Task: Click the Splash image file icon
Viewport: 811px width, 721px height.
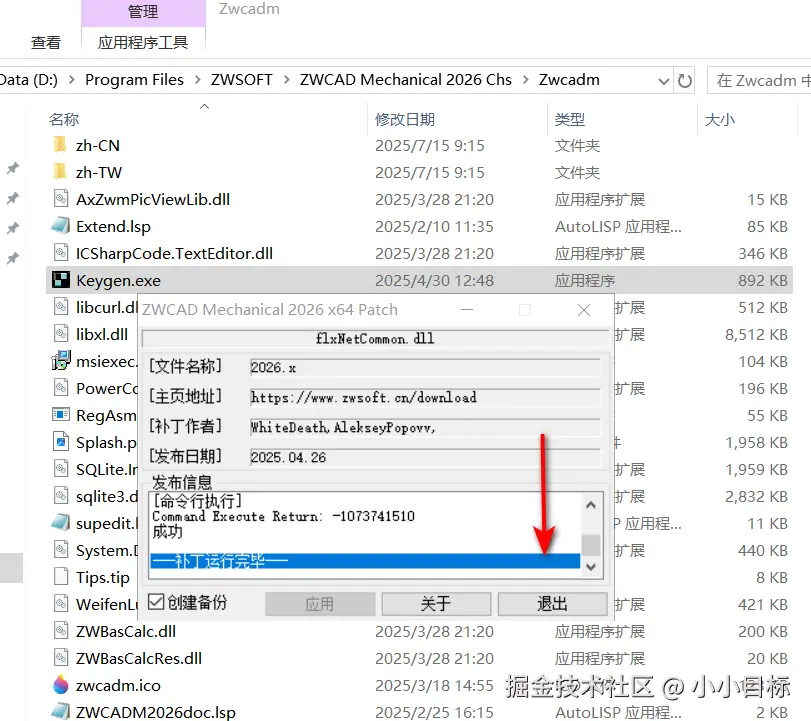Action: pos(61,442)
